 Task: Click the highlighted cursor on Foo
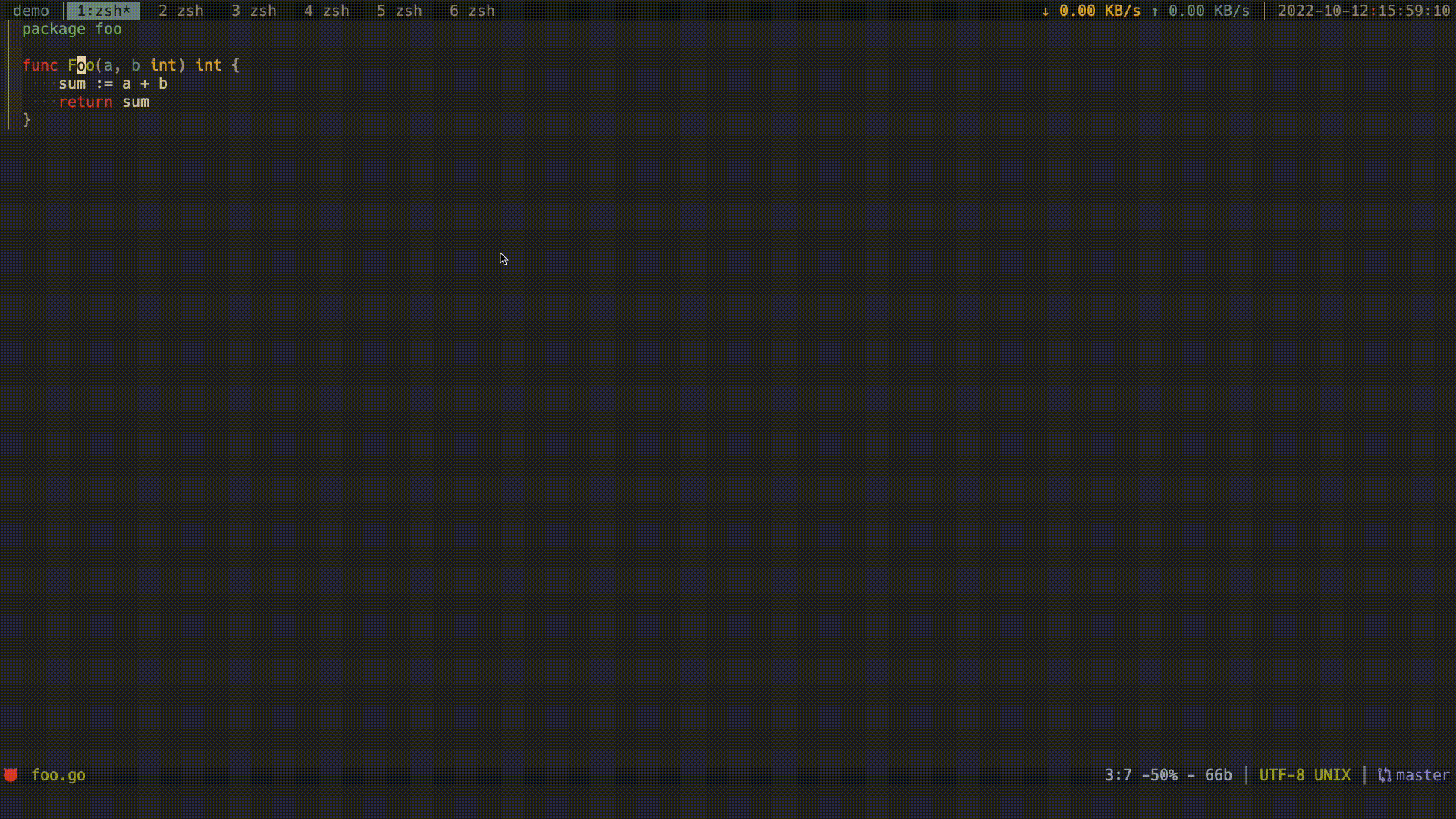80,65
